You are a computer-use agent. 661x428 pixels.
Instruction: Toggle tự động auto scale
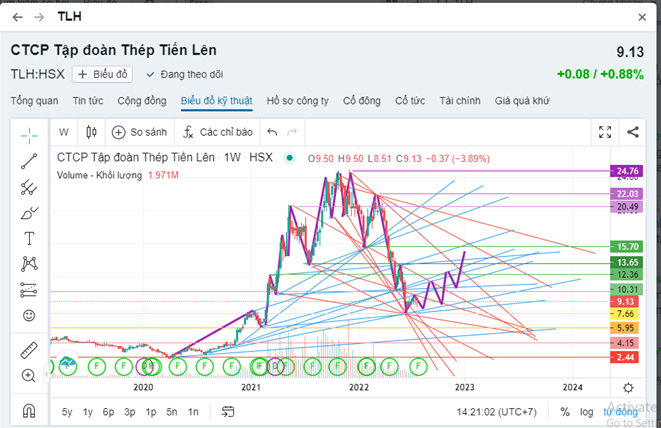[620, 412]
